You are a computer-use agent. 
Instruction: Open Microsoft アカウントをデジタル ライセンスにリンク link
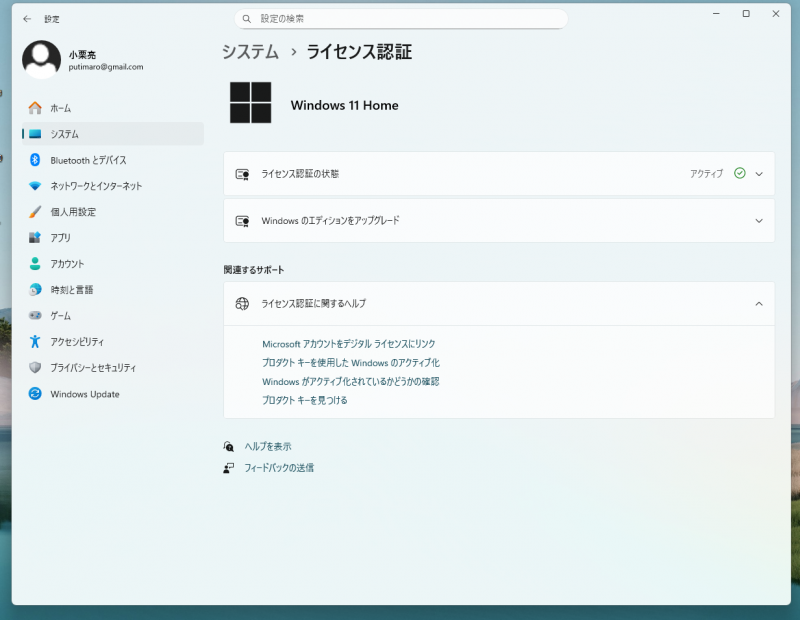[x=348, y=344]
